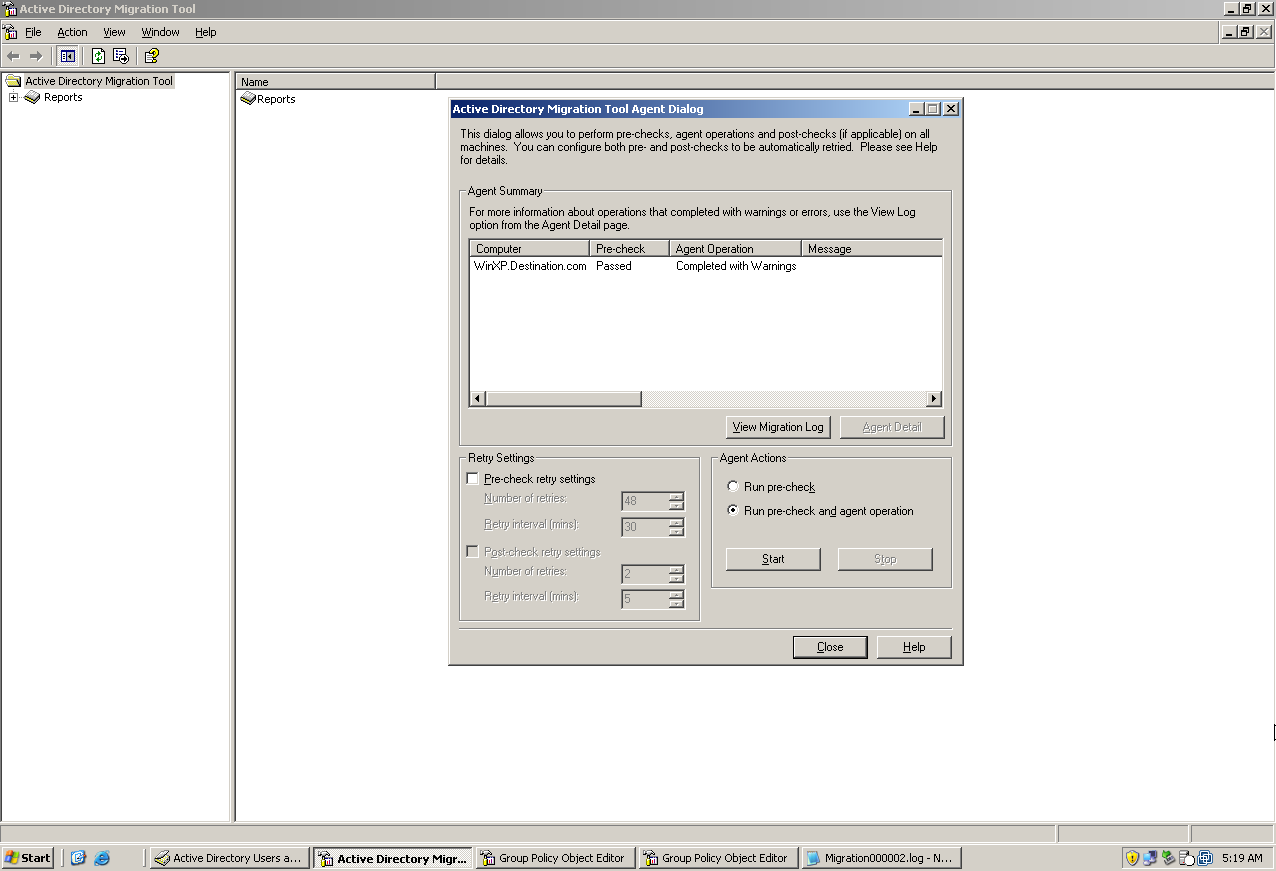Open the Window menu
The height and width of the screenshot is (871, 1276).
tap(160, 32)
